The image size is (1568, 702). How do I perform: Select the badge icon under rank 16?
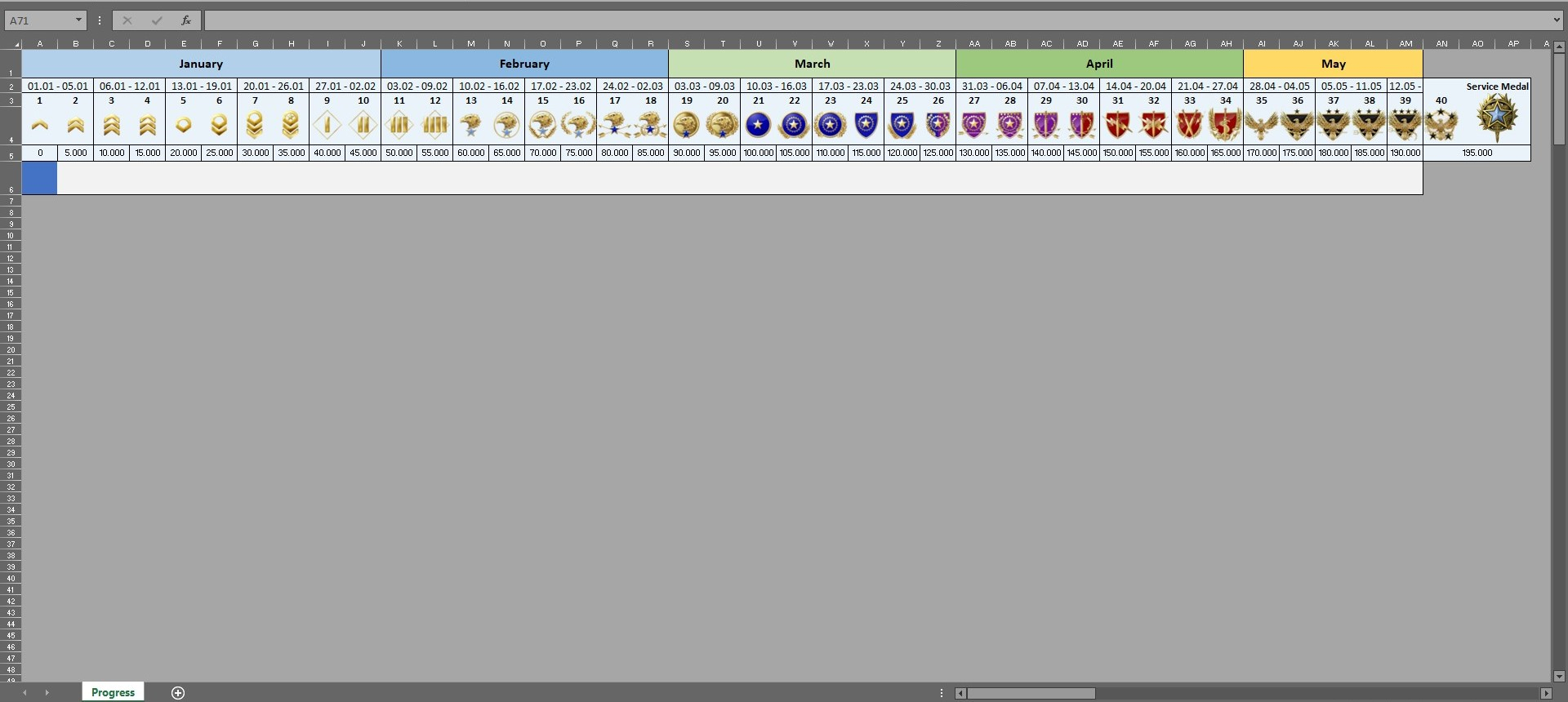tap(578, 125)
